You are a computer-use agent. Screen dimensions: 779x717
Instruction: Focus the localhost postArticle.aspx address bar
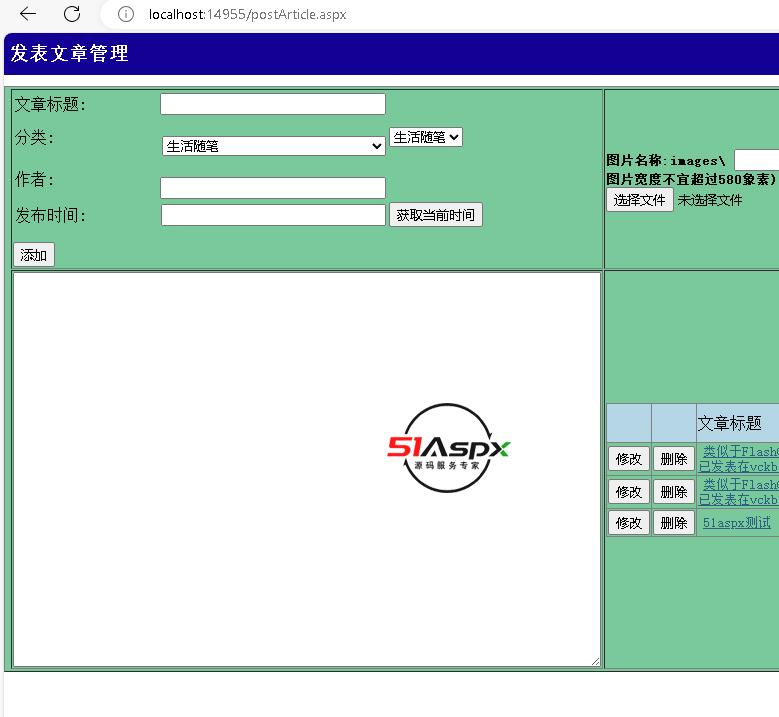coord(247,14)
